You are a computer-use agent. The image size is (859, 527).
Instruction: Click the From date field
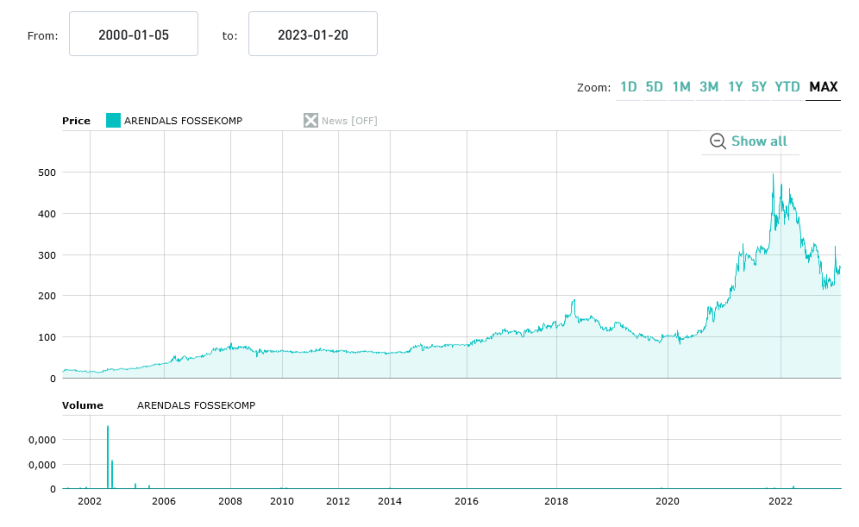click(x=133, y=35)
